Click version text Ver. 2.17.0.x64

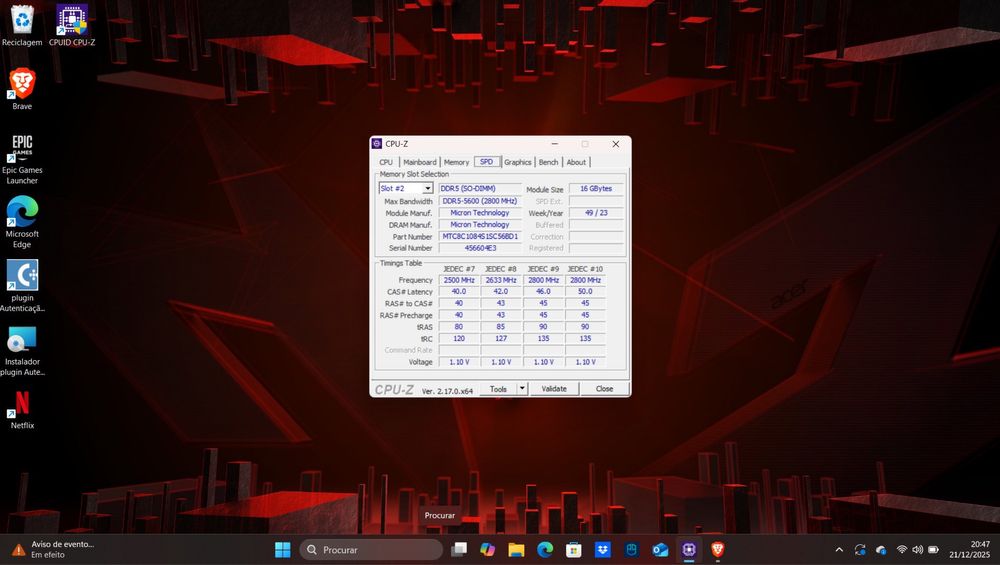[x=447, y=391]
